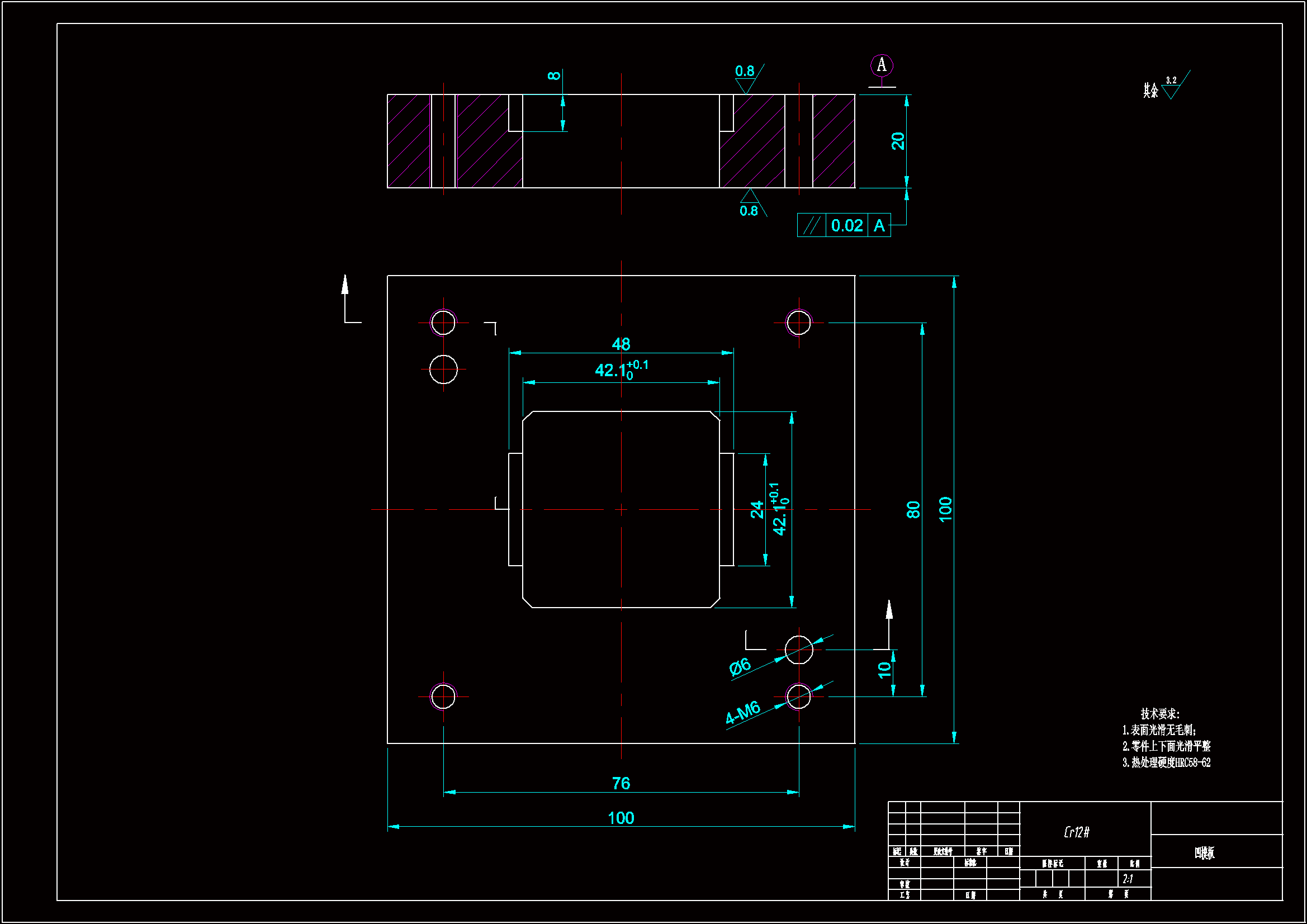The height and width of the screenshot is (924, 1307).
Task: Select the 48 width dimension text
Action: tap(621, 344)
